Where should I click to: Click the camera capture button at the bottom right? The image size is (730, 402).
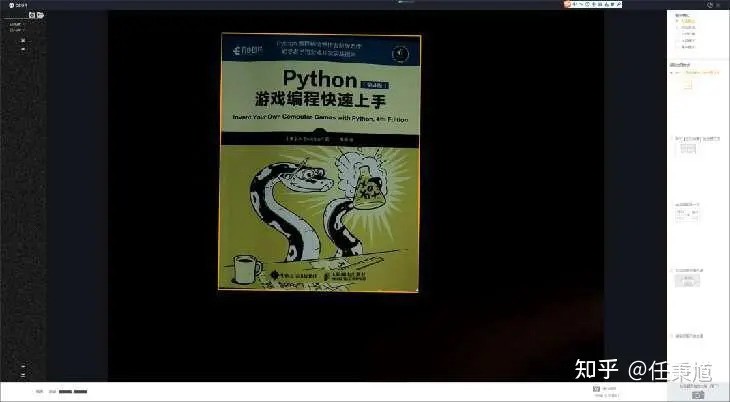point(698,395)
